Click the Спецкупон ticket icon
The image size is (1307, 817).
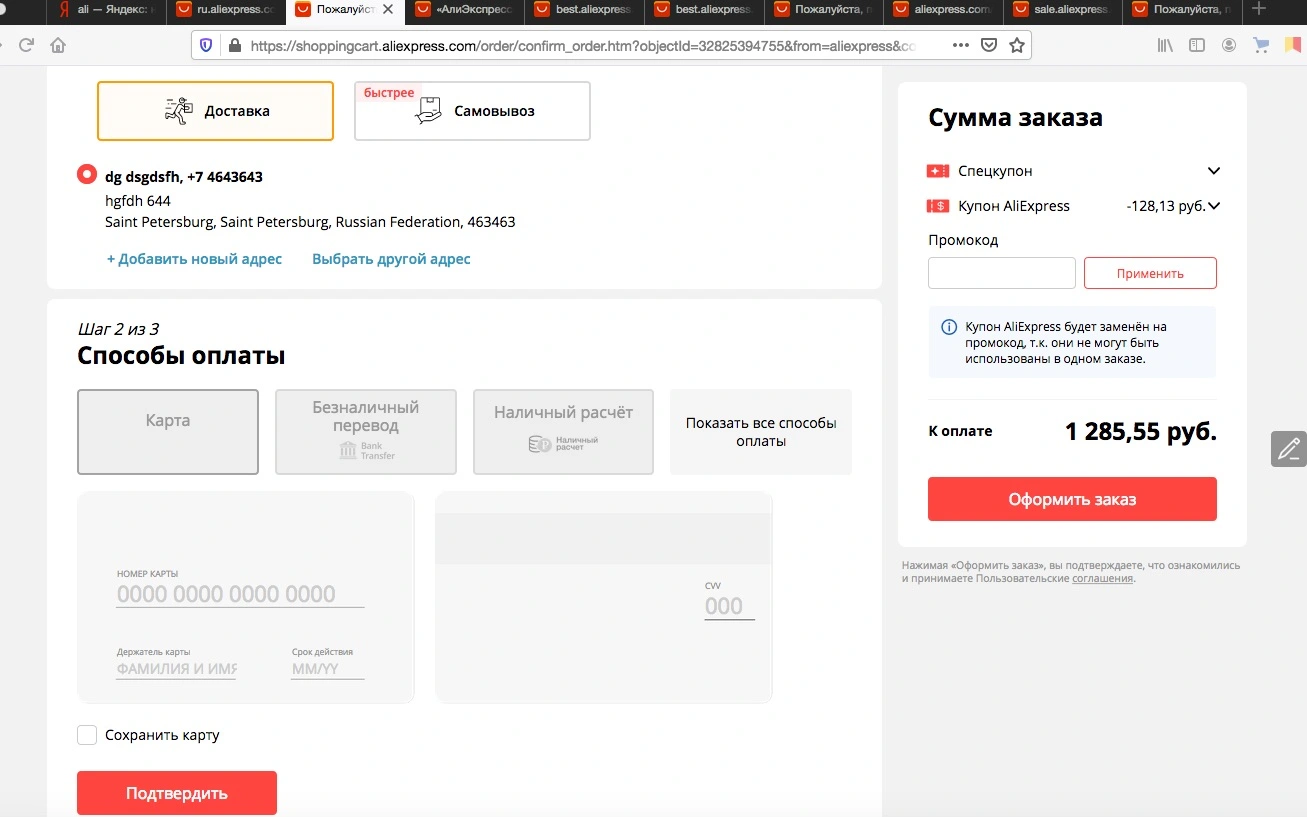[938, 171]
